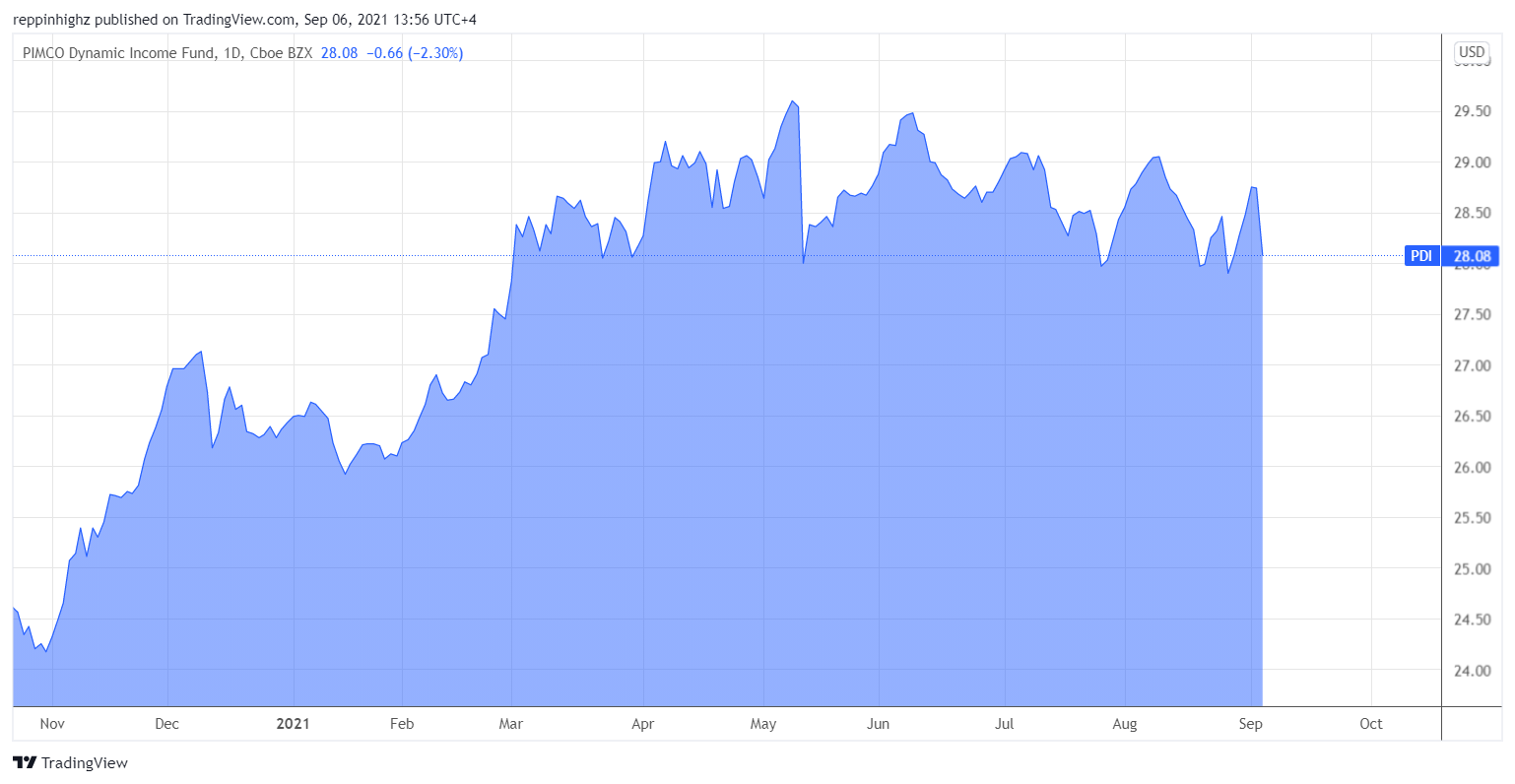Click the 24.00 price axis label

point(1473,671)
